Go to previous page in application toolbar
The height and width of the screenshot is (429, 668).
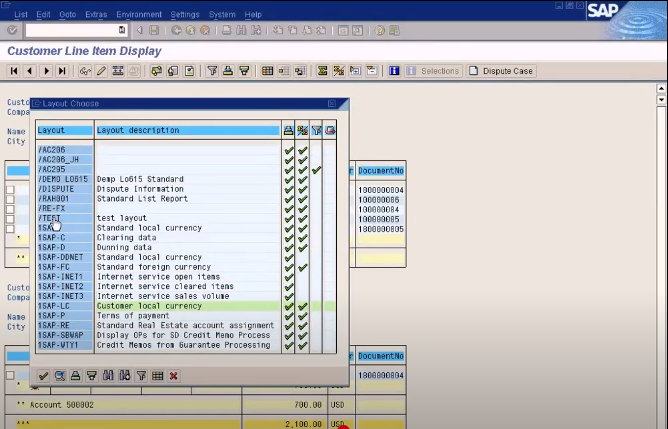pyautogui.click(x=30, y=71)
